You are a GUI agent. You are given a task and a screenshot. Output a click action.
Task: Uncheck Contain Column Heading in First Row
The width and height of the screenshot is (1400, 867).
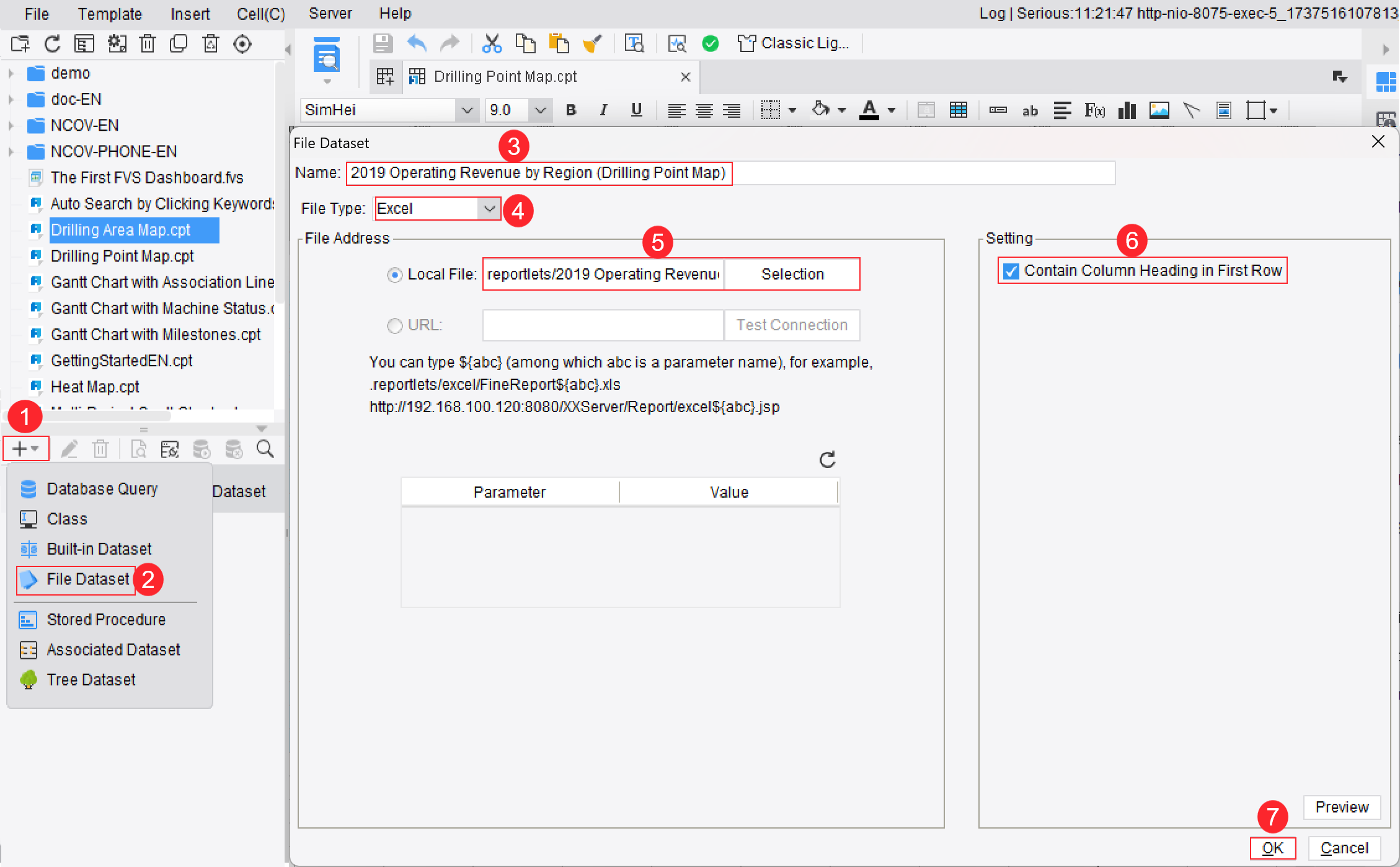[1011, 271]
